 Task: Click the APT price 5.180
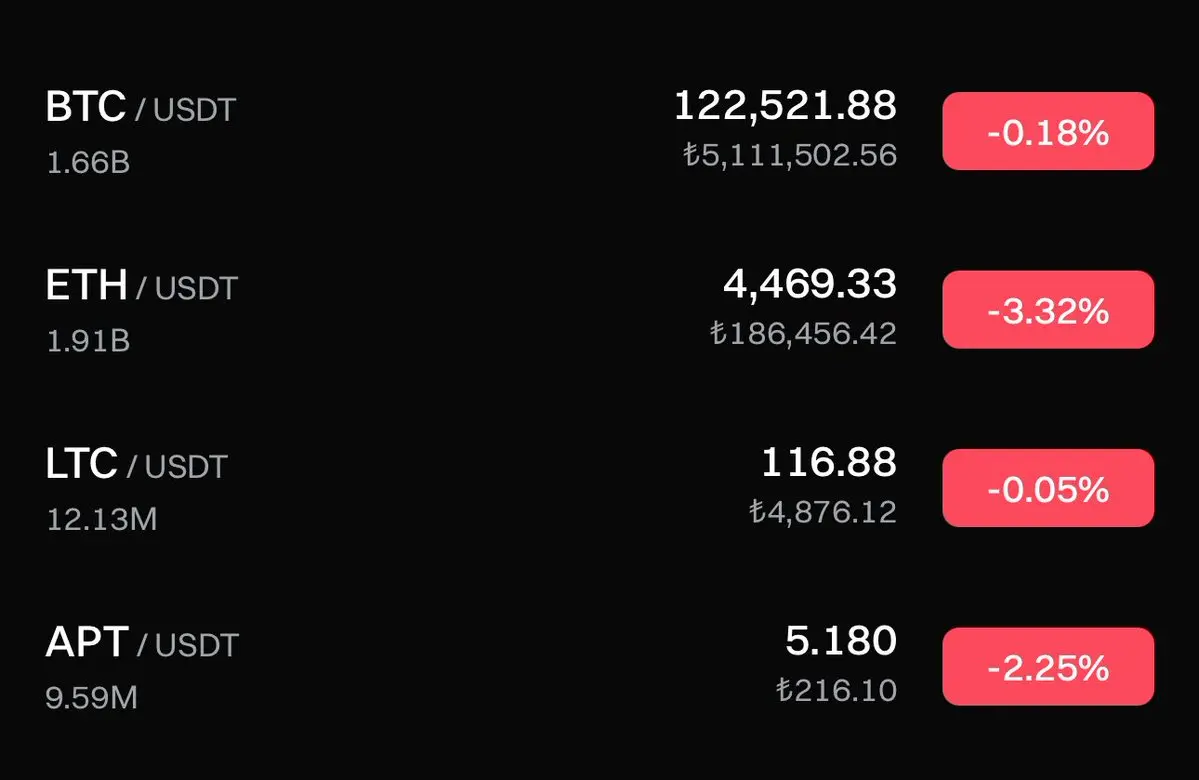click(x=841, y=641)
